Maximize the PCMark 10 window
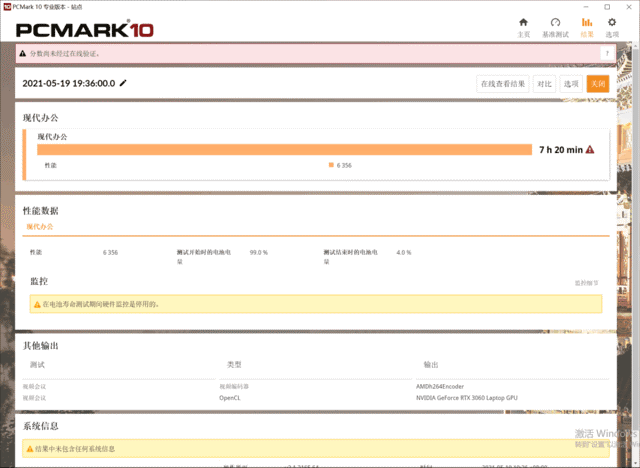 tap(607, 7)
